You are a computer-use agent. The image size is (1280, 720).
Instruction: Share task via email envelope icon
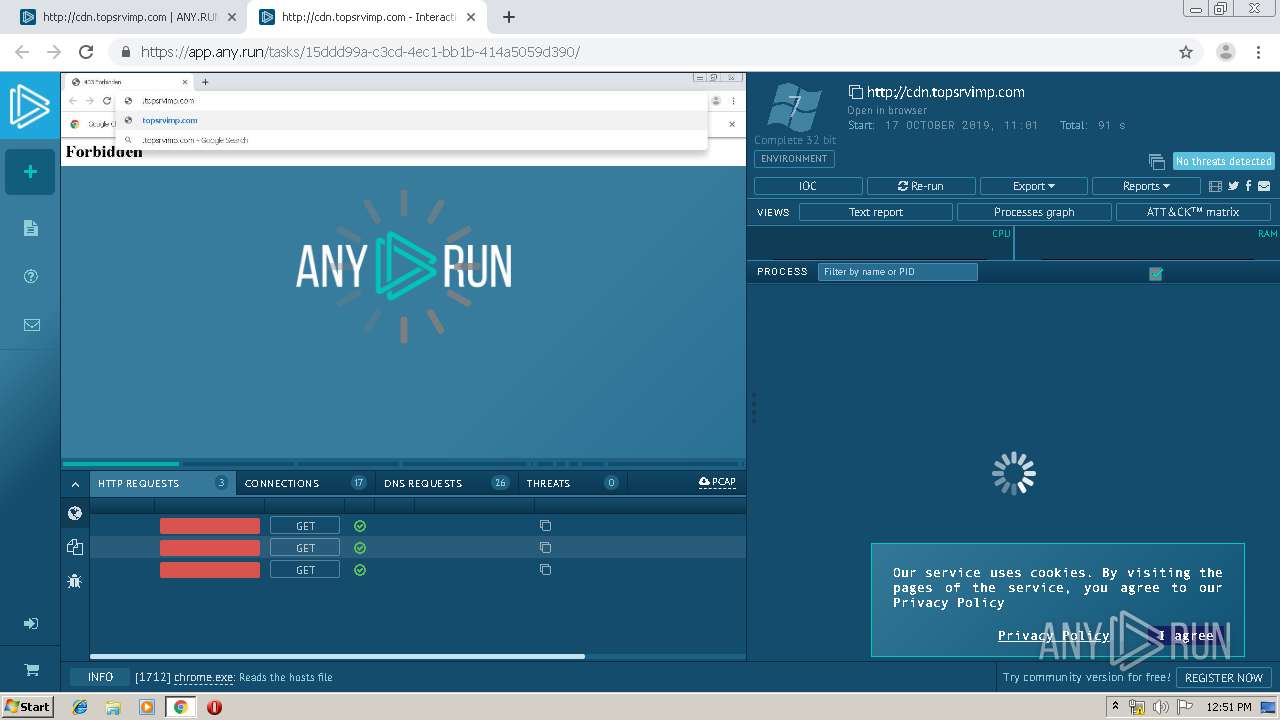[x=1264, y=186]
